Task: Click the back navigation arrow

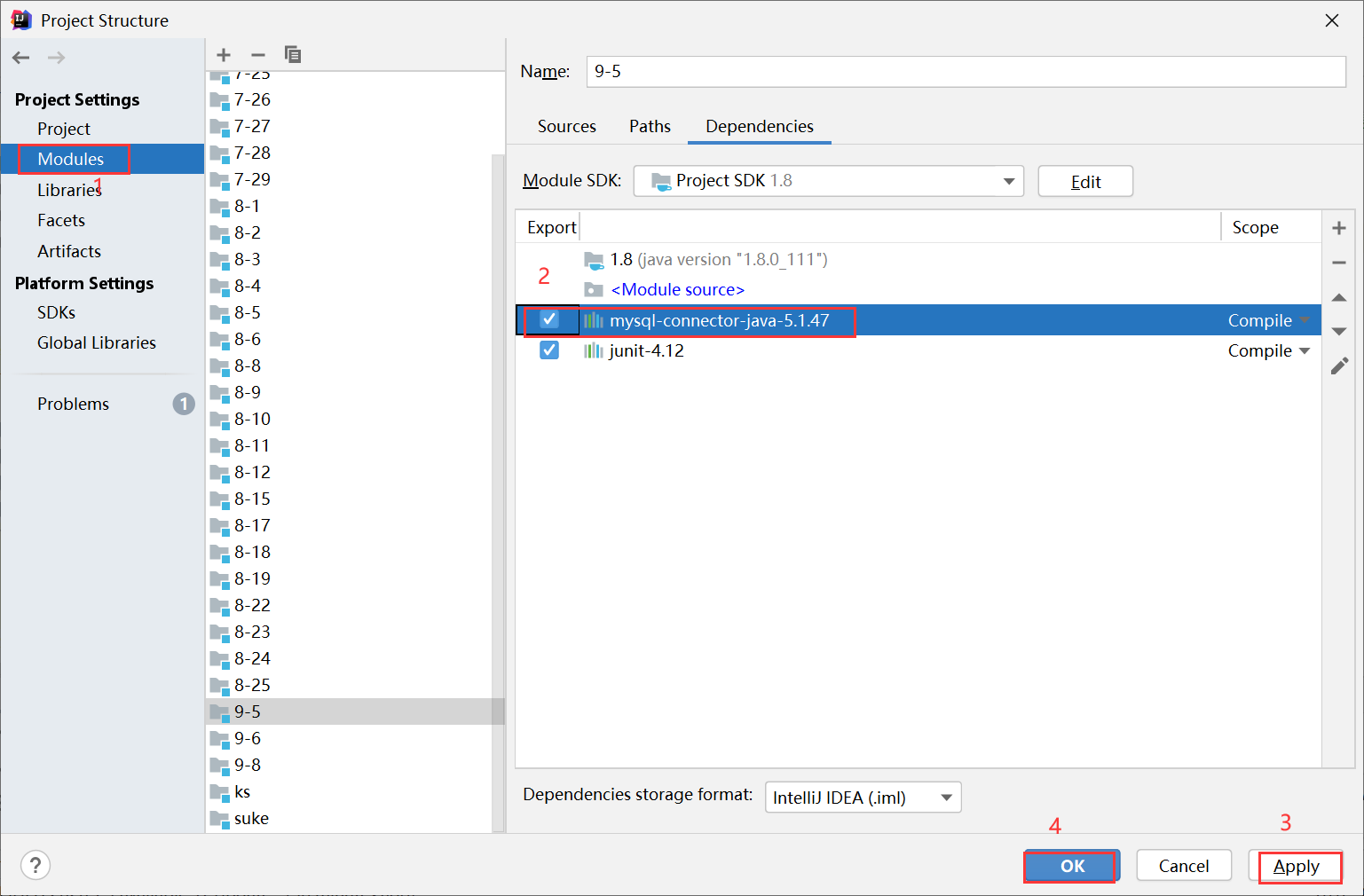Action: point(21,58)
